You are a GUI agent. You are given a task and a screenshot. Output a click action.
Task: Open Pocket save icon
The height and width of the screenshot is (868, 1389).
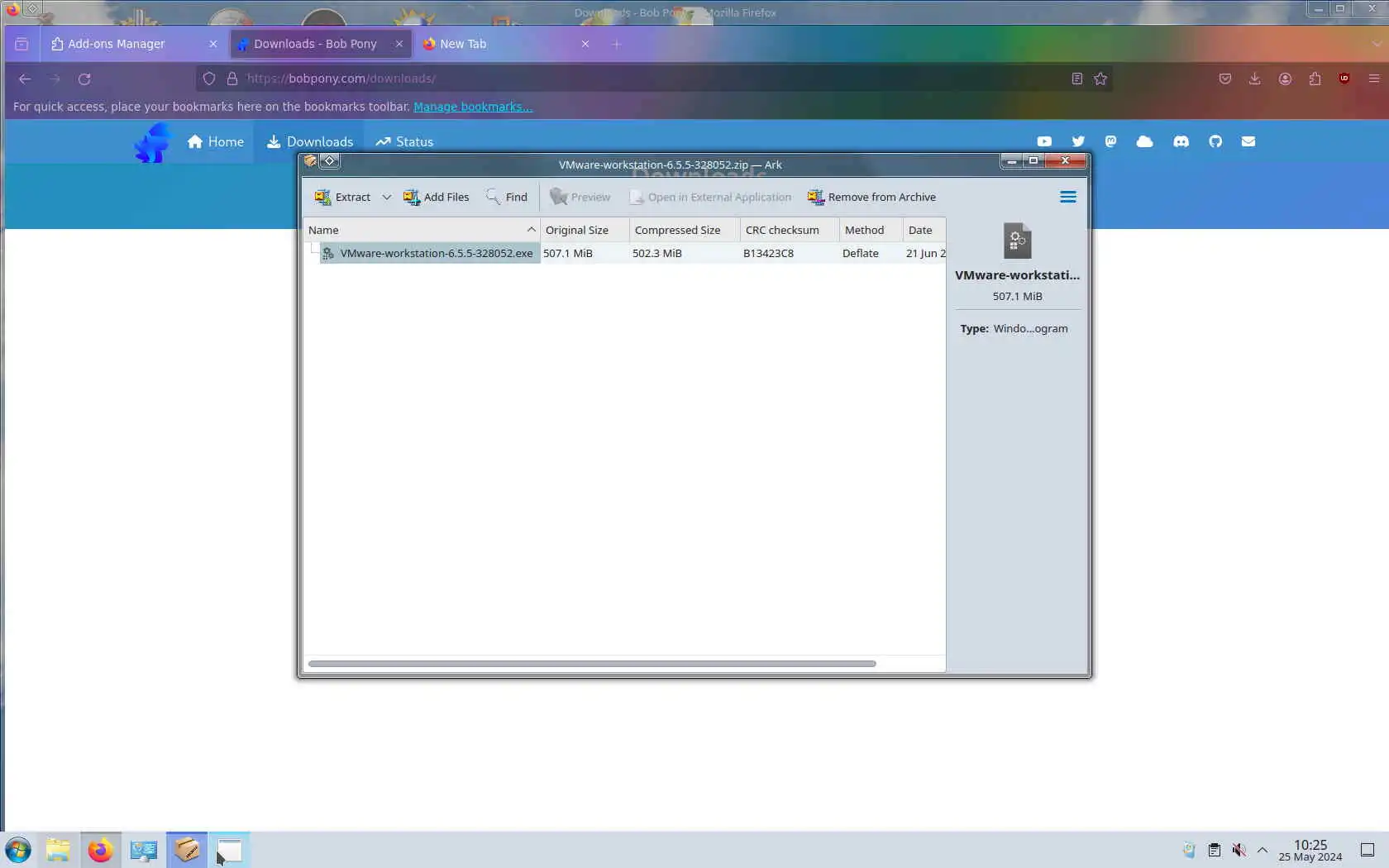(x=1225, y=79)
